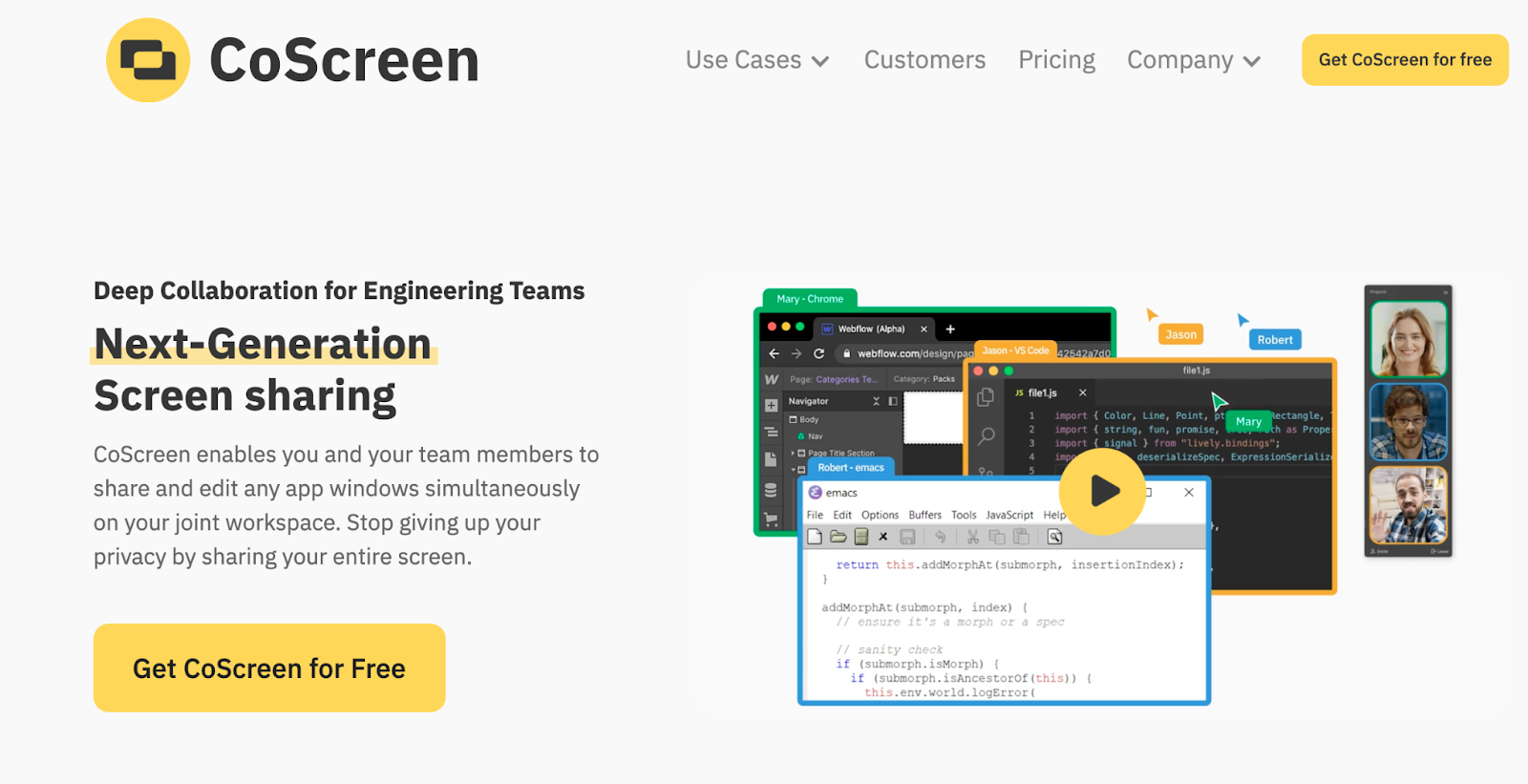Click the emacs open folder icon
The image size is (1528, 784).
pyautogui.click(x=838, y=537)
